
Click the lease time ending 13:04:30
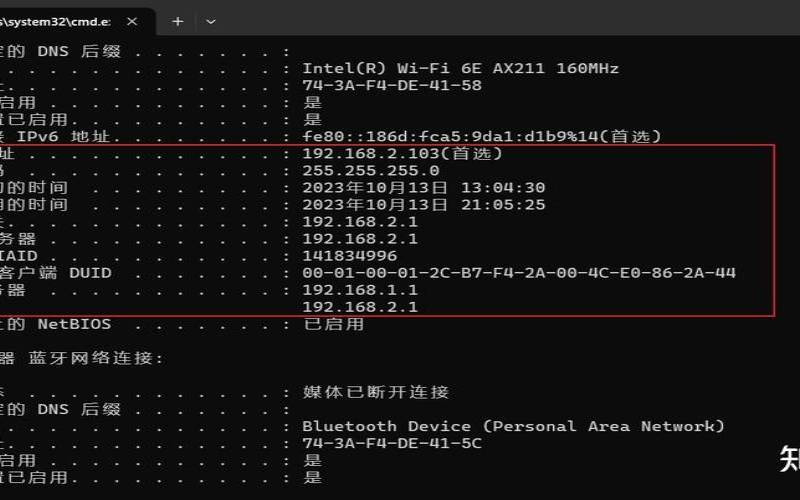point(424,187)
